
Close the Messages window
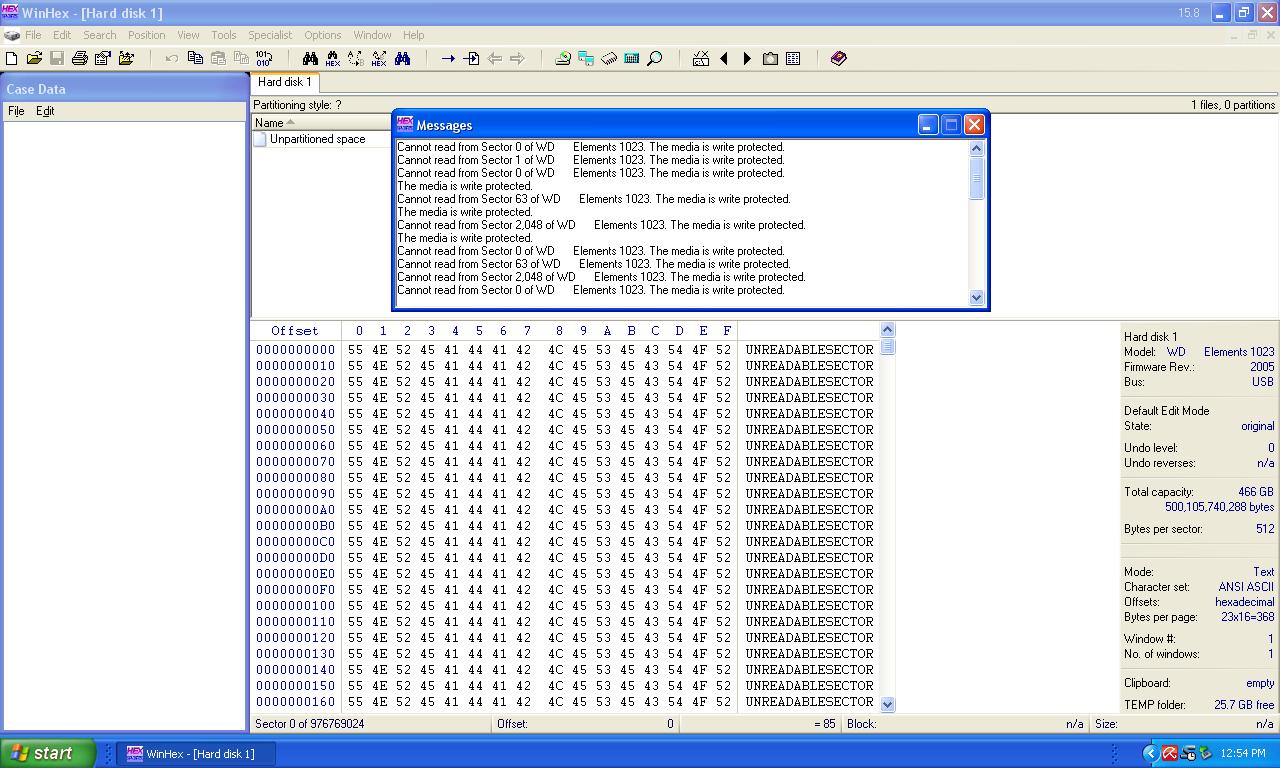tap(974, 125)
